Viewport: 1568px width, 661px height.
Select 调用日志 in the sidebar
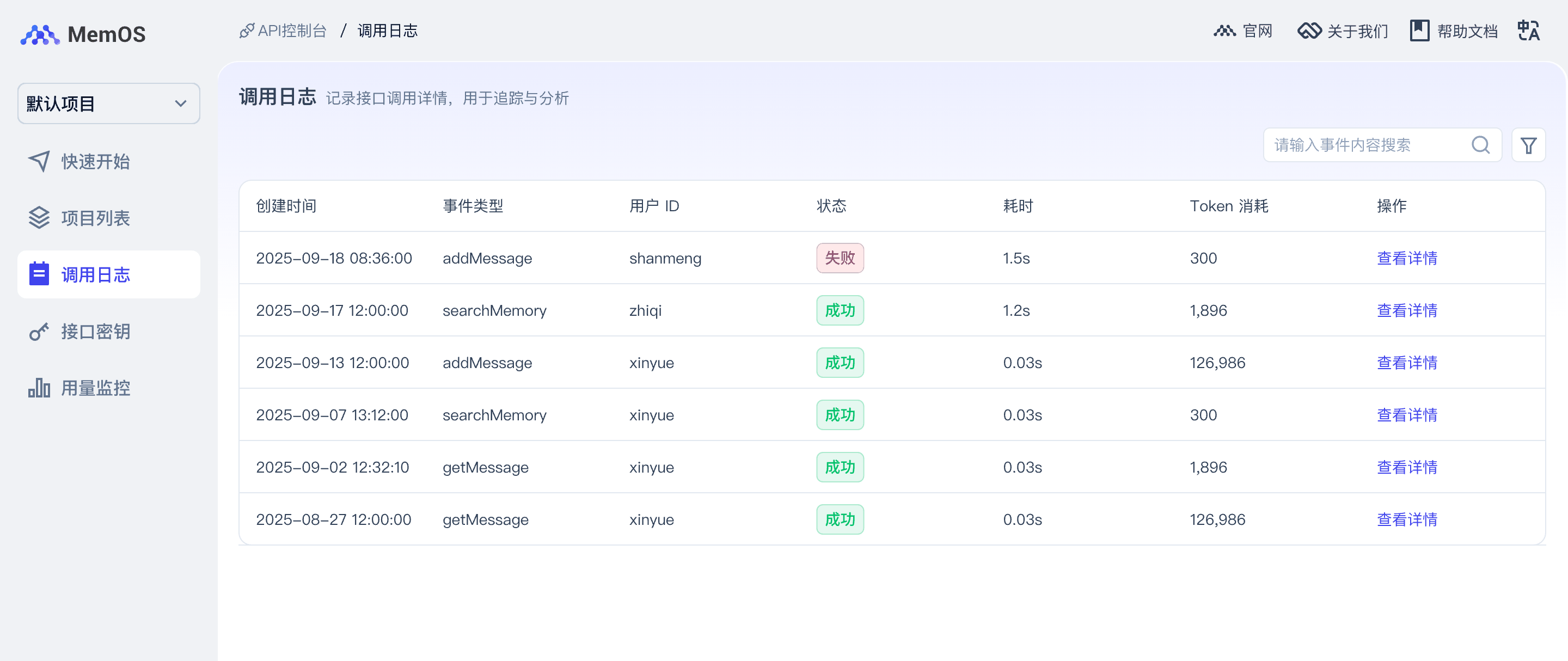coord(95,275)
